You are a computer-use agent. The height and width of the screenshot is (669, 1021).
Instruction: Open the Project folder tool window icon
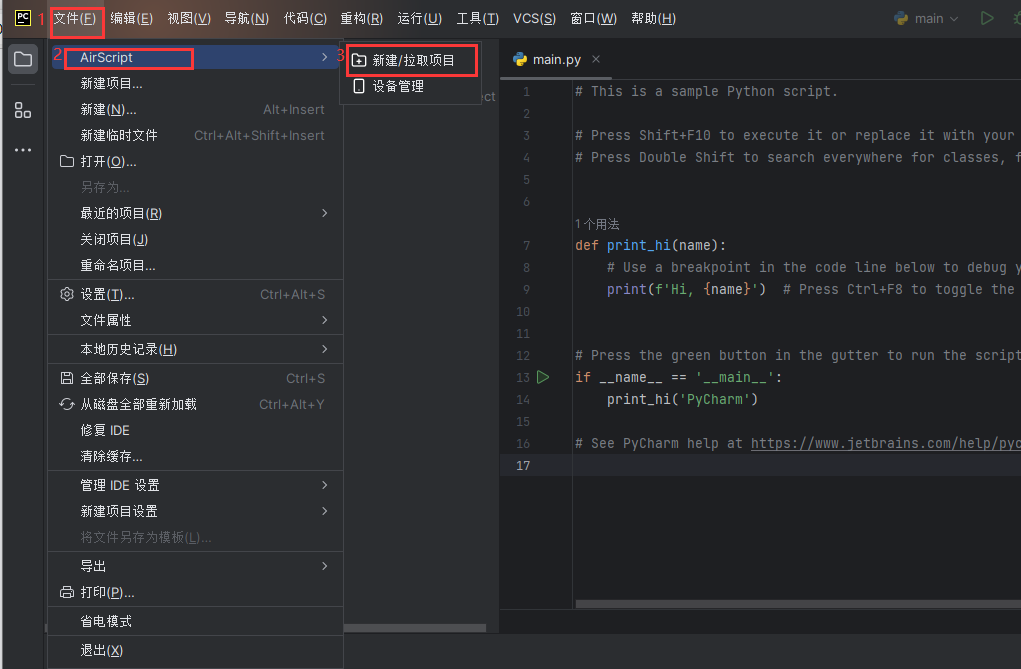click(x=22, y=59)
